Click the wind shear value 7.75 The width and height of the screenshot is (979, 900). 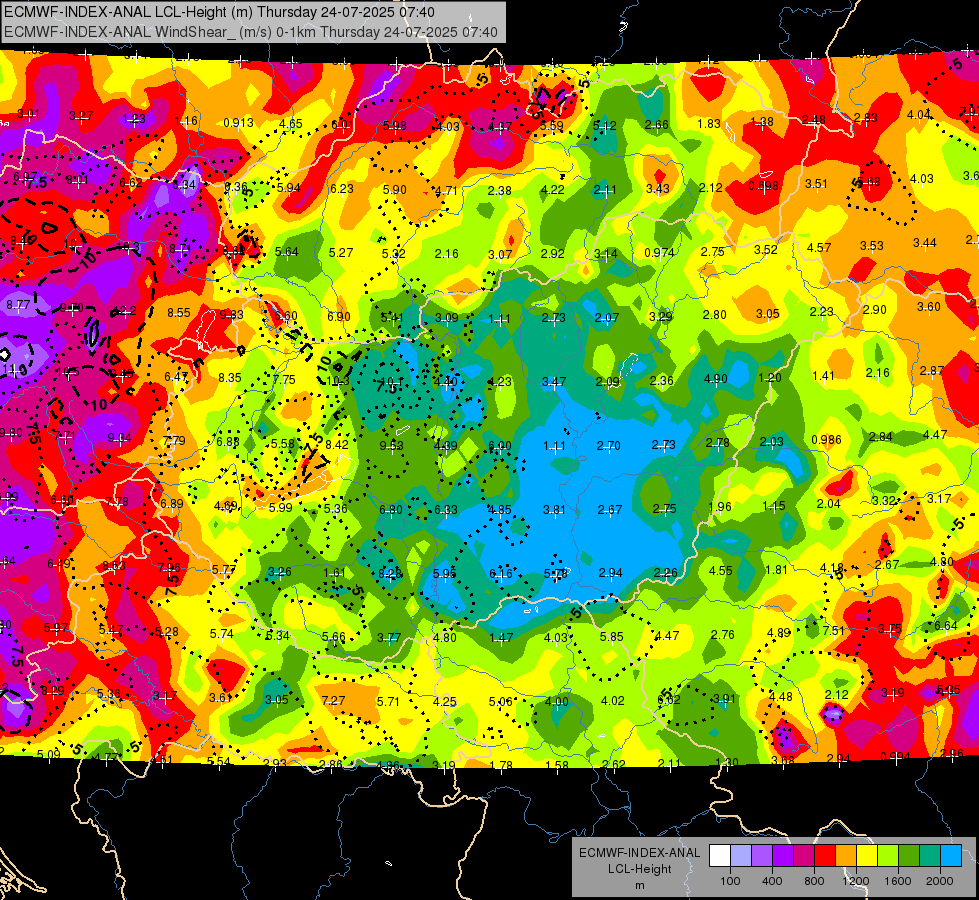(284, 380)
